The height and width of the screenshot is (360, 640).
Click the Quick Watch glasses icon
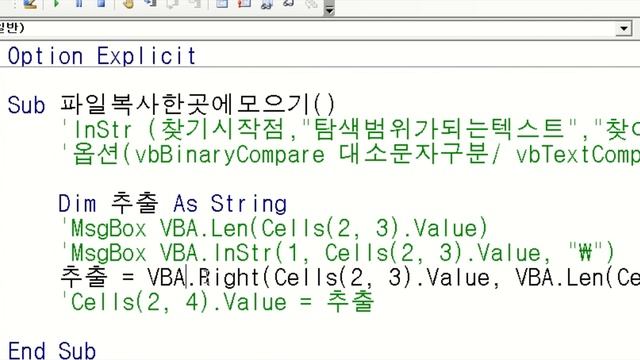click(289, 3)
